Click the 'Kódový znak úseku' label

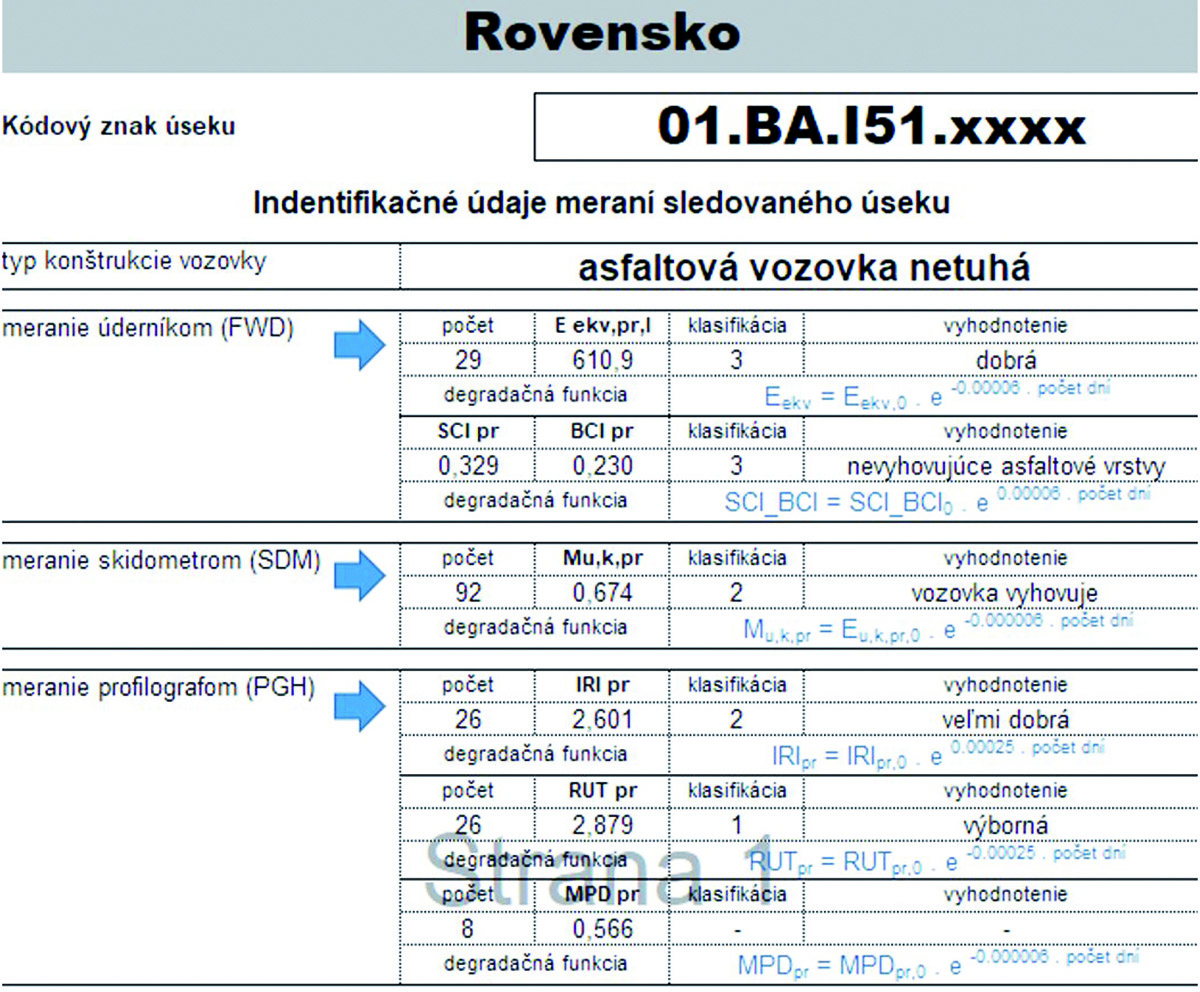pyautogui.click(x=120, y=127)
